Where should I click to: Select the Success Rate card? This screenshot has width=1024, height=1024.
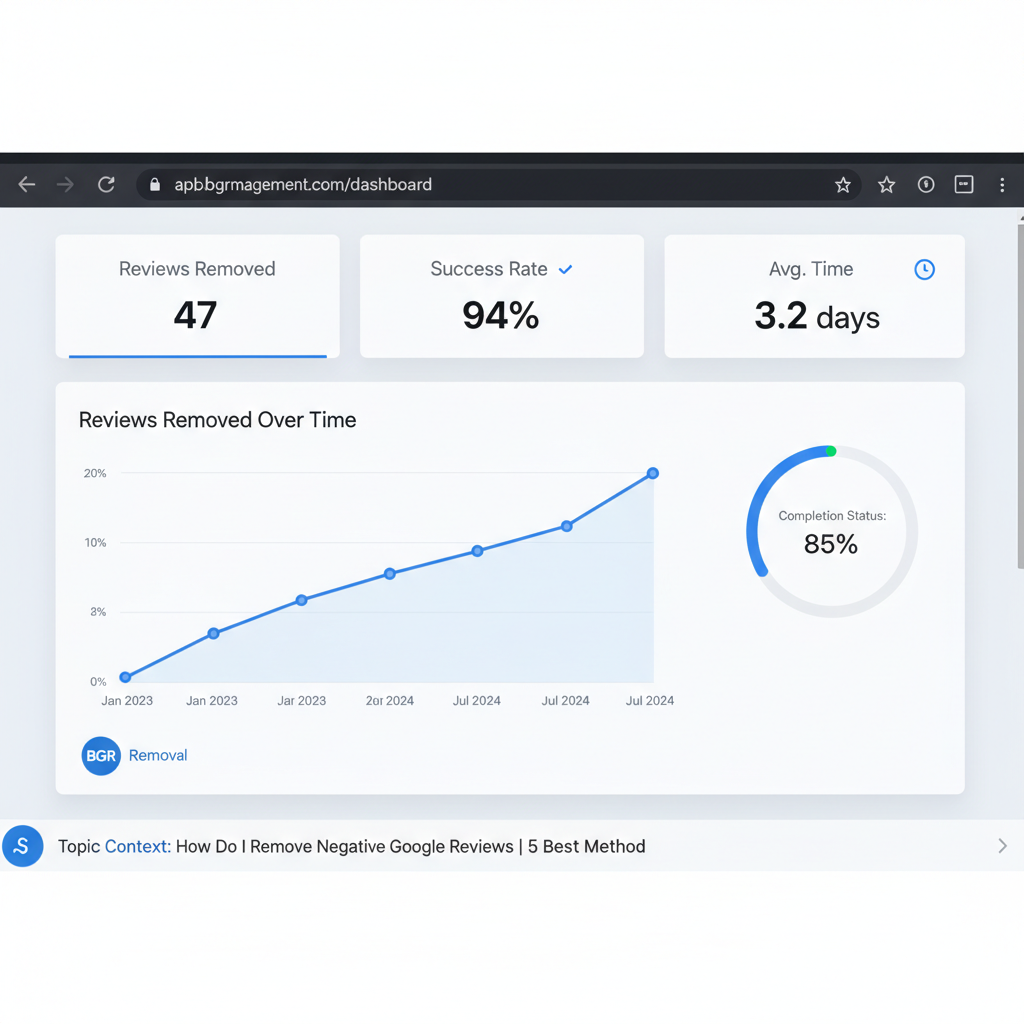(502, 296)
